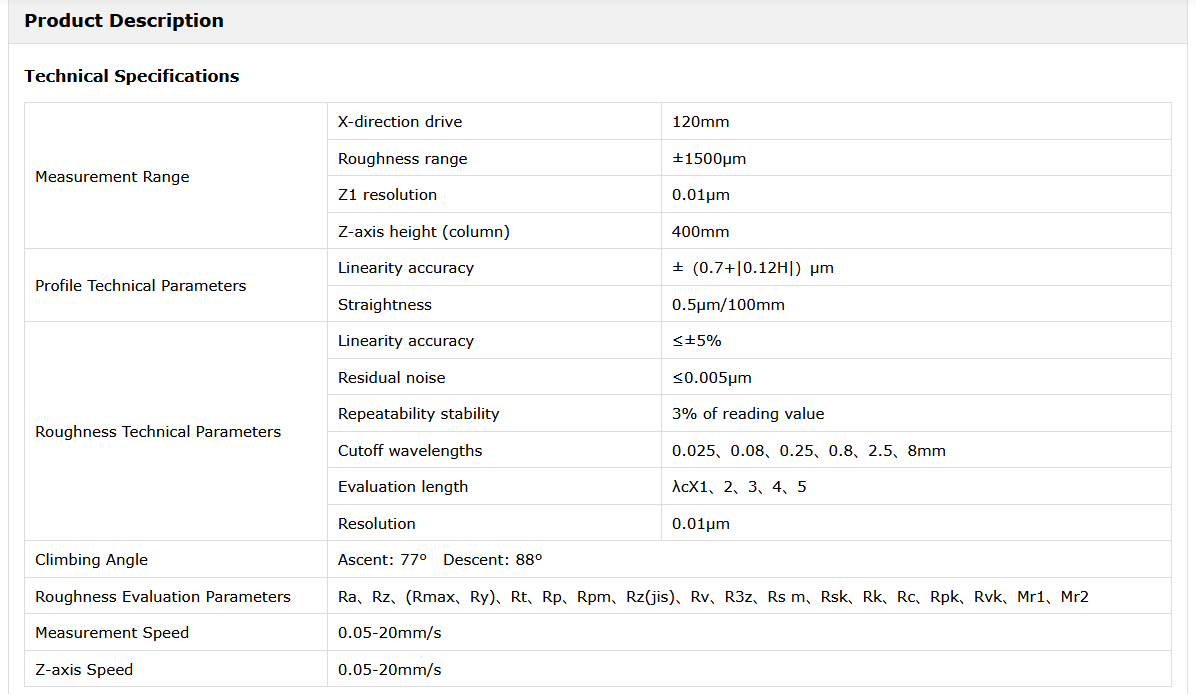Select the Residual noise label
Viewport: 1196px width, 694px height.
point(392,378)
